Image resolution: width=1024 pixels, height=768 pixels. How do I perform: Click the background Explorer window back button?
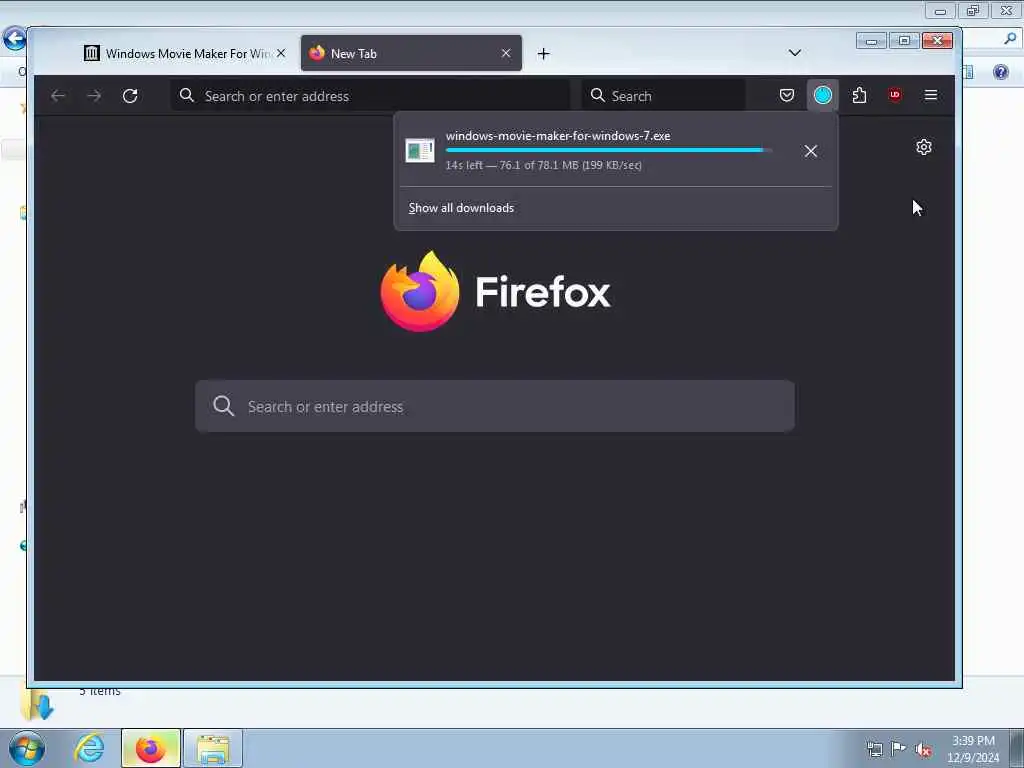[14, 39]
